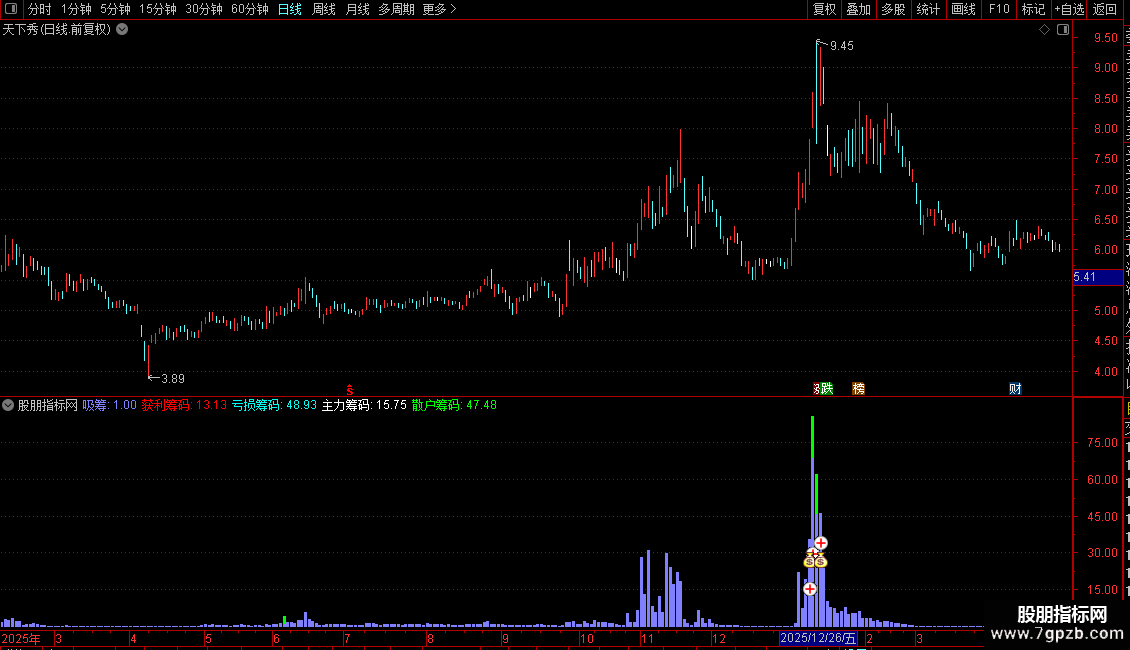Switch to the 周线 period tab

point(324,9)
